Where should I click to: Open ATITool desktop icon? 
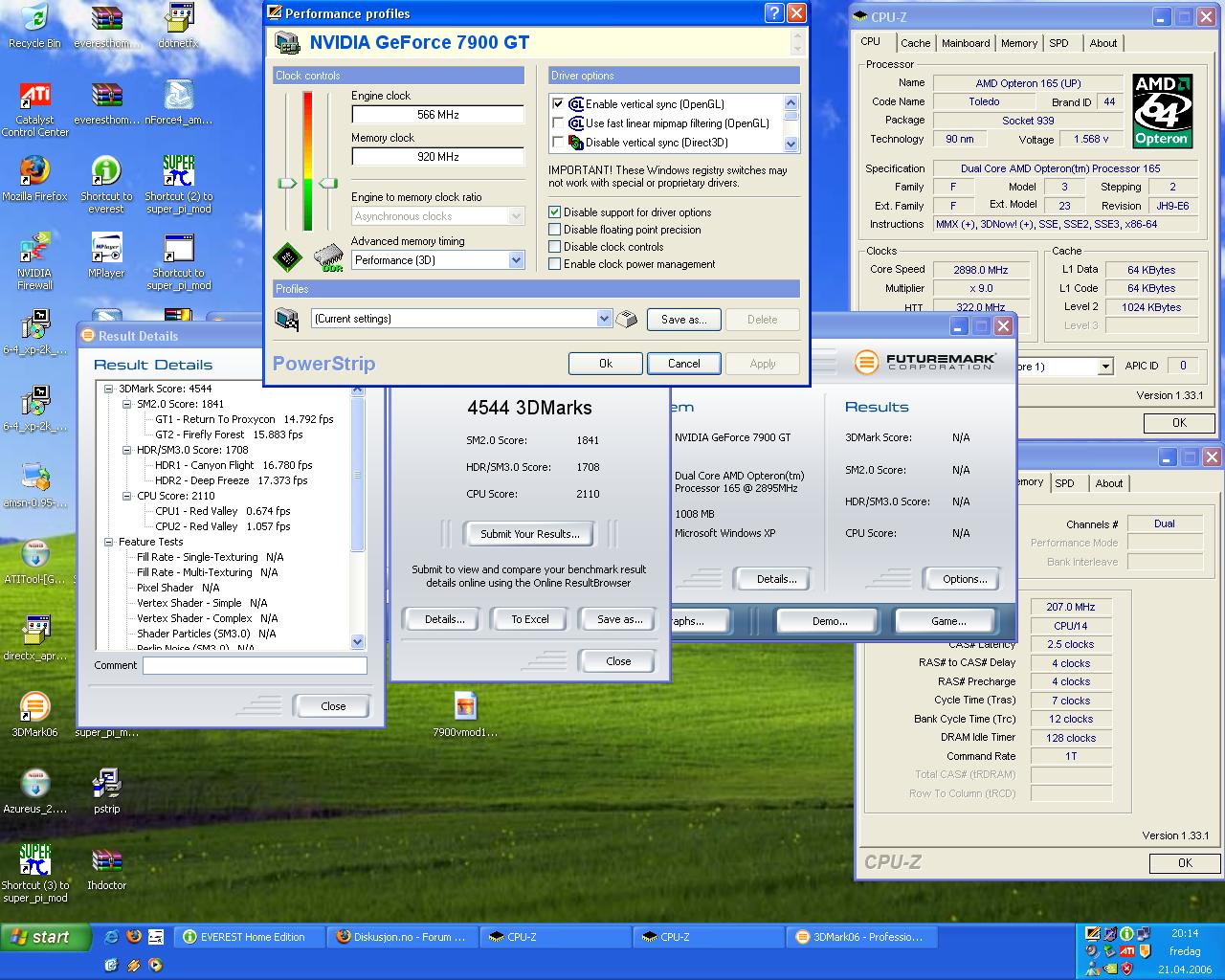(x=35, y=561)
